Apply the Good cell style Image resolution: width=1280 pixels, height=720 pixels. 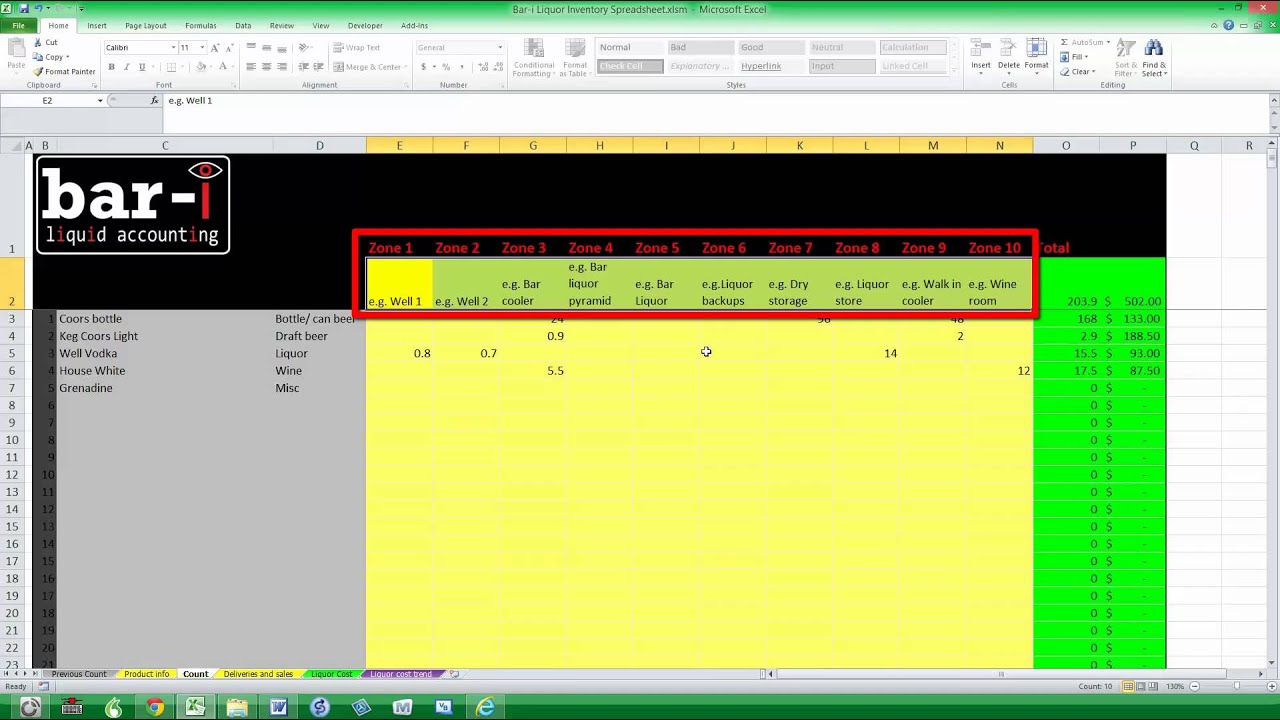click(771, 48)
